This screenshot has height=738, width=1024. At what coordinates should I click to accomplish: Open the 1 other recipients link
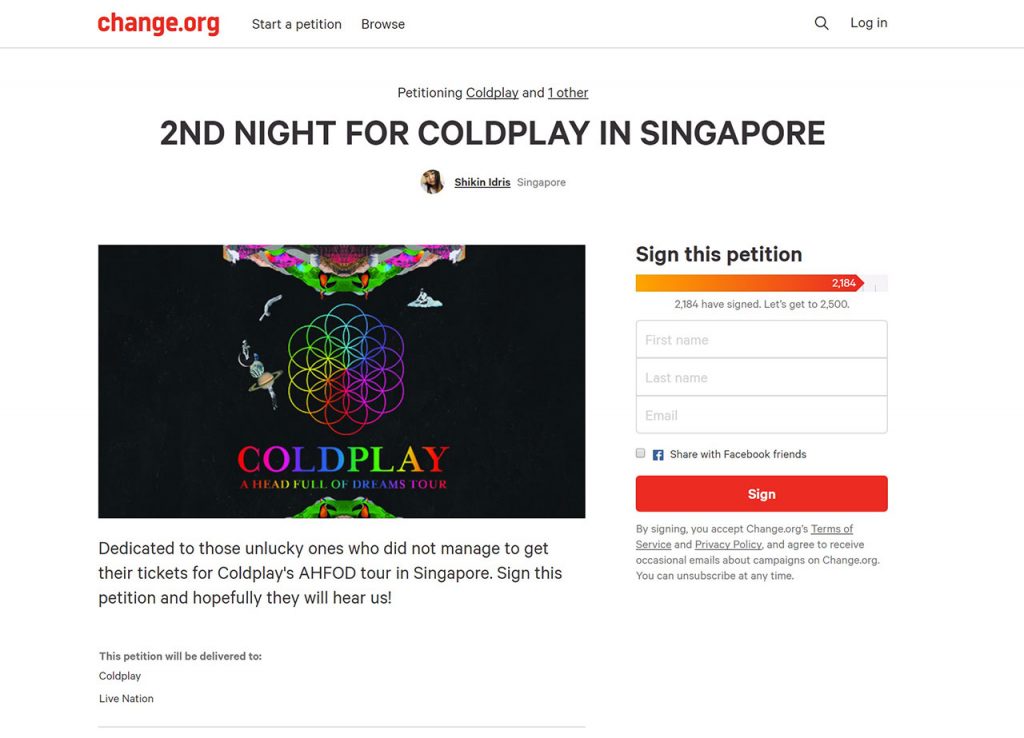pyautogui.click(x=568, y=93)
